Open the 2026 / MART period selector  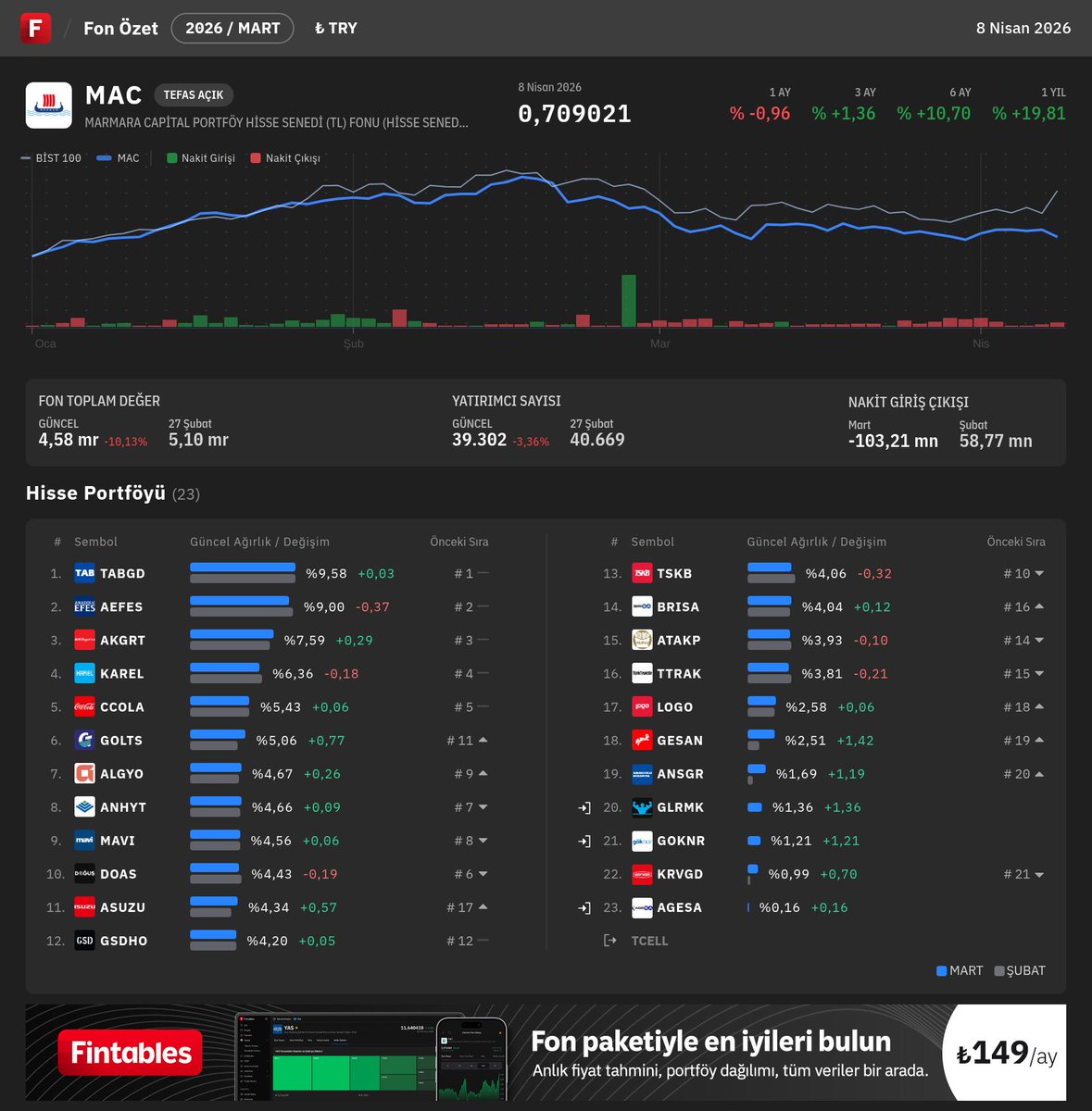pyautogui.click(x=232, y=28)
